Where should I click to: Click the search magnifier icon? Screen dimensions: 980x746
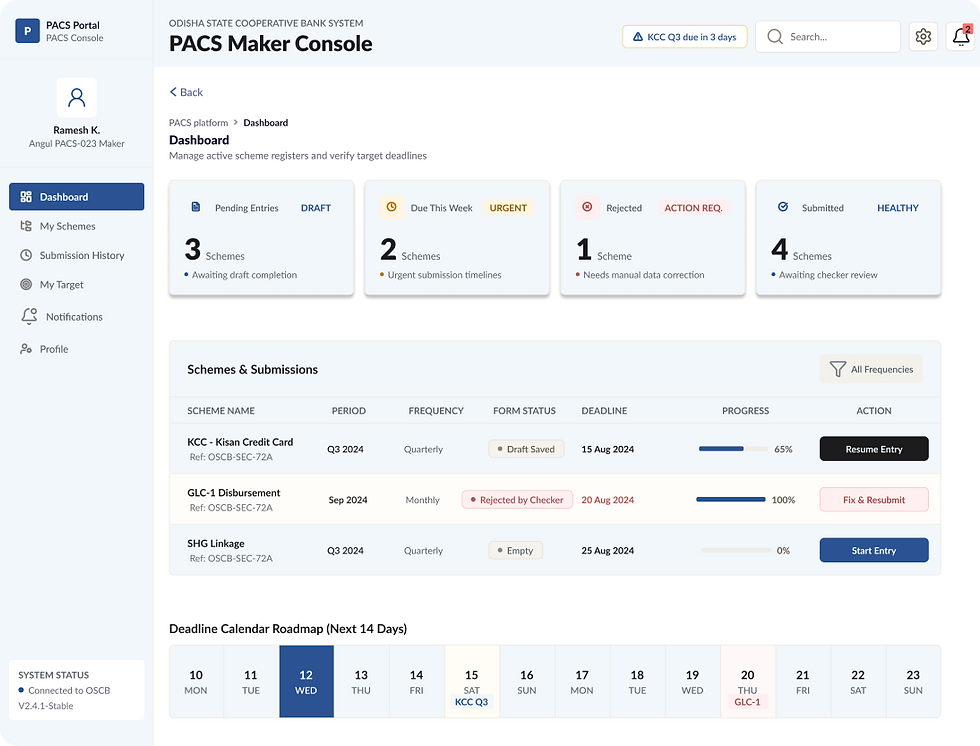(774, 37)
